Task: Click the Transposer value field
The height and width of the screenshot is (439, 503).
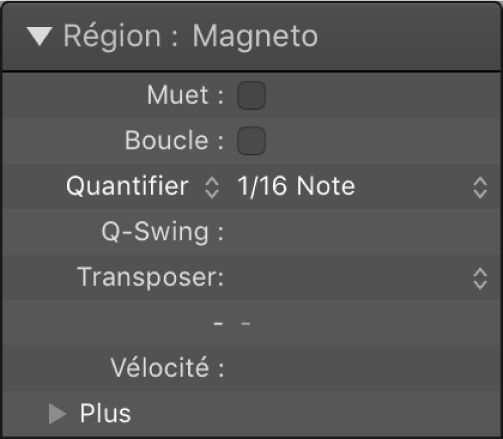Action: point(352,277)
